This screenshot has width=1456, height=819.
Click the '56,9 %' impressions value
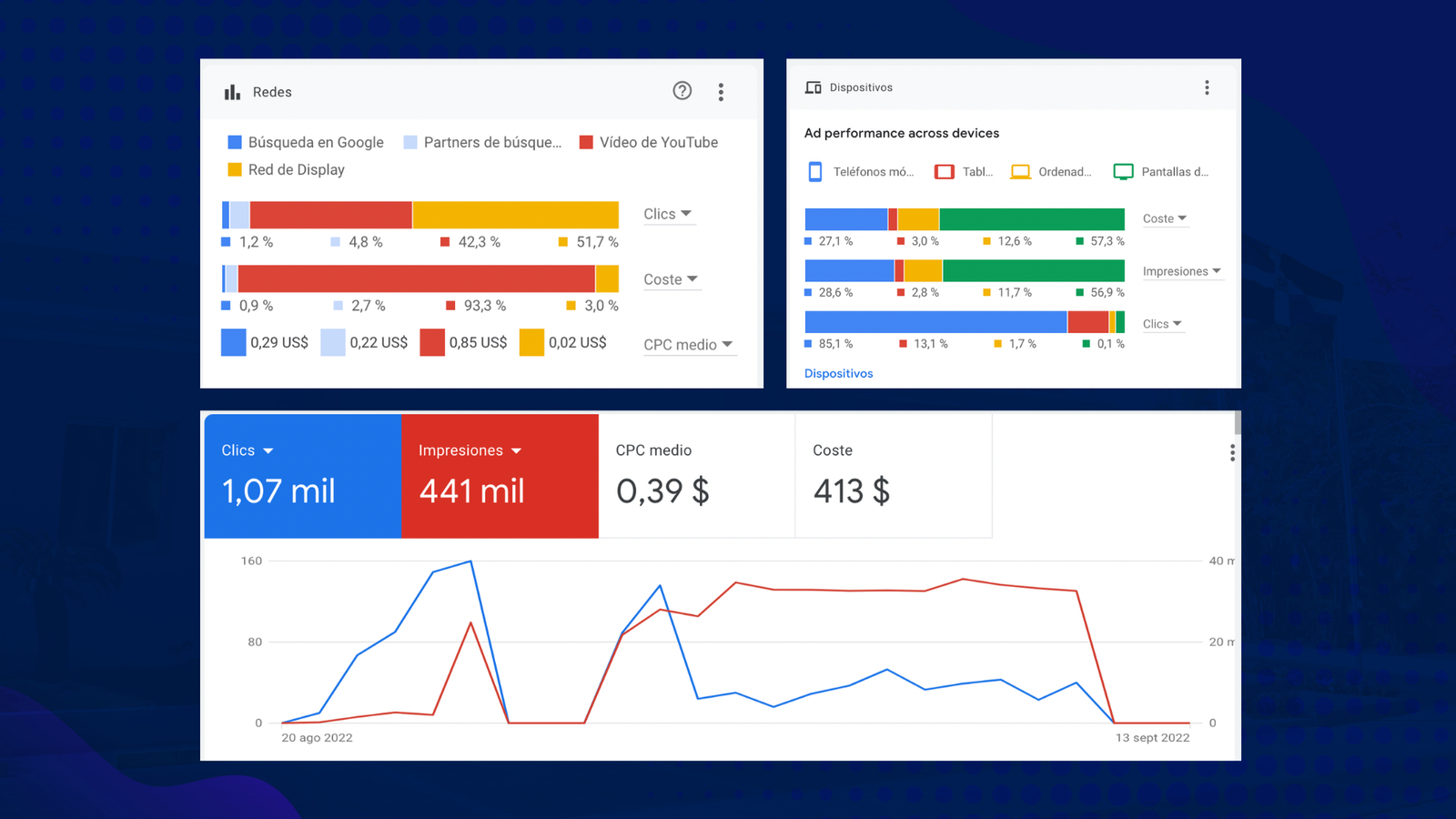coord(1107,292)
